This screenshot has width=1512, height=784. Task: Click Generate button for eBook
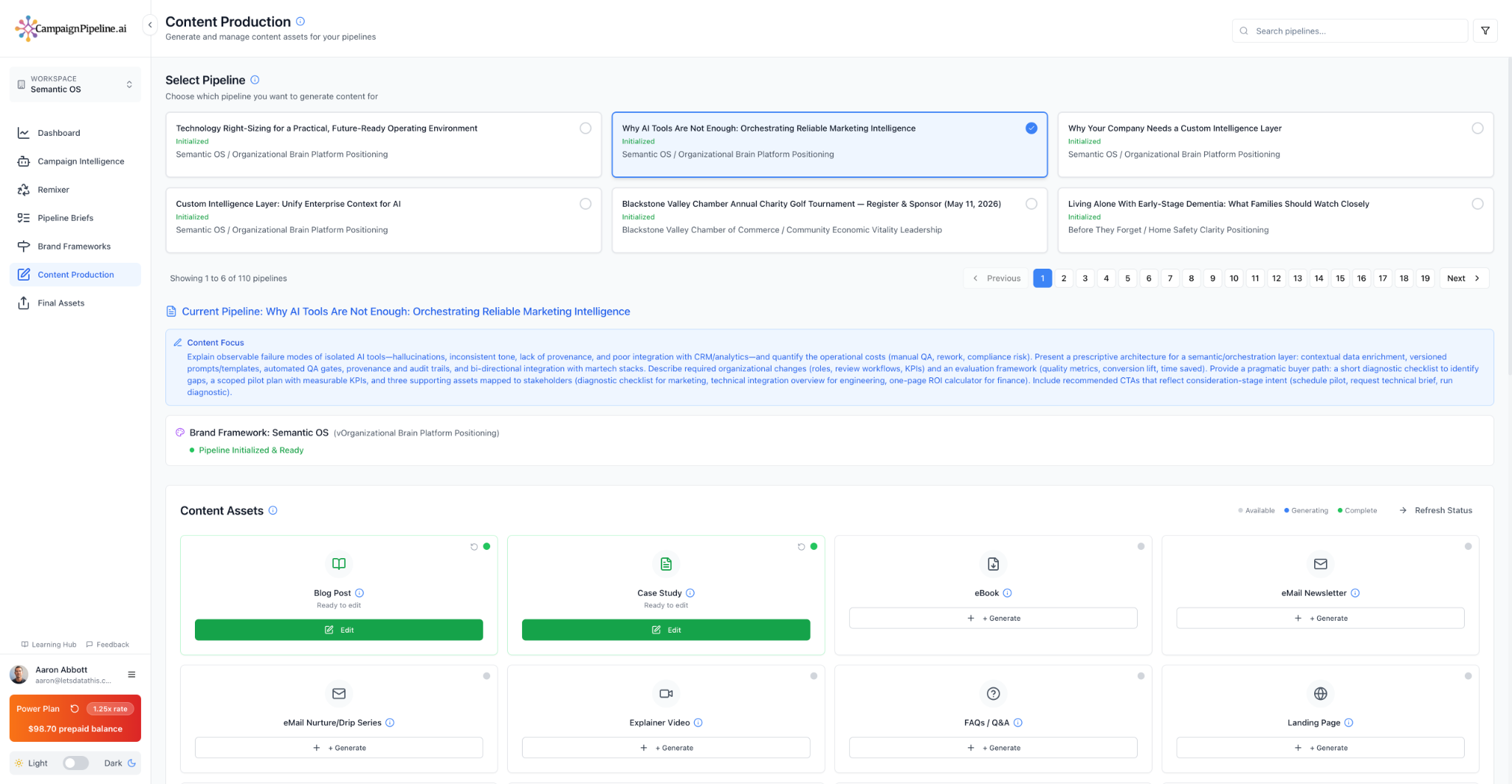pos(993,619)
